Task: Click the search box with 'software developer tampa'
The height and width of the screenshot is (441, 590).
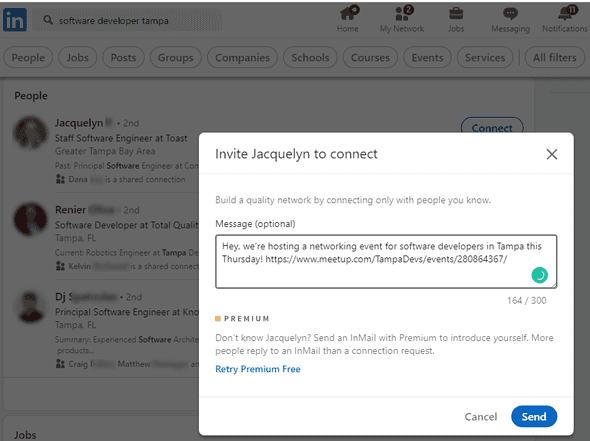Action: [x=128, y=20]
